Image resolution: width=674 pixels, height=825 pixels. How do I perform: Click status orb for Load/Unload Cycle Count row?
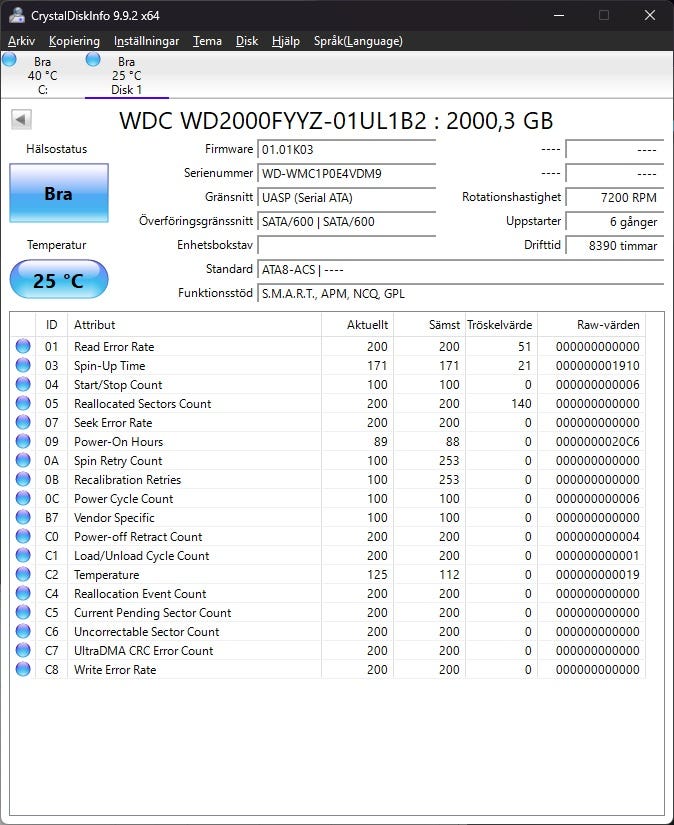pos(23,555)
